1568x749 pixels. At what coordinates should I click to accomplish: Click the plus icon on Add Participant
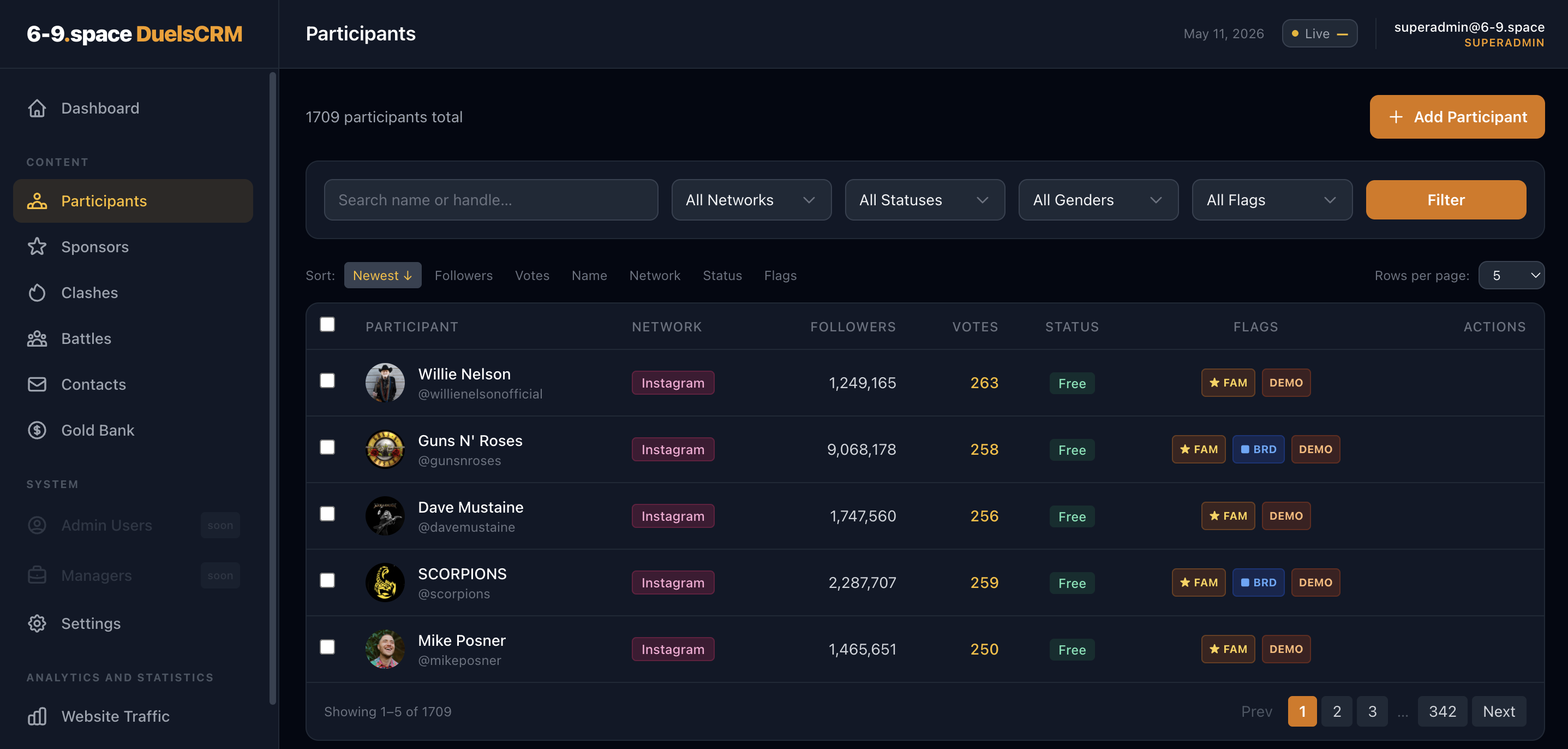click(1396, 117)
